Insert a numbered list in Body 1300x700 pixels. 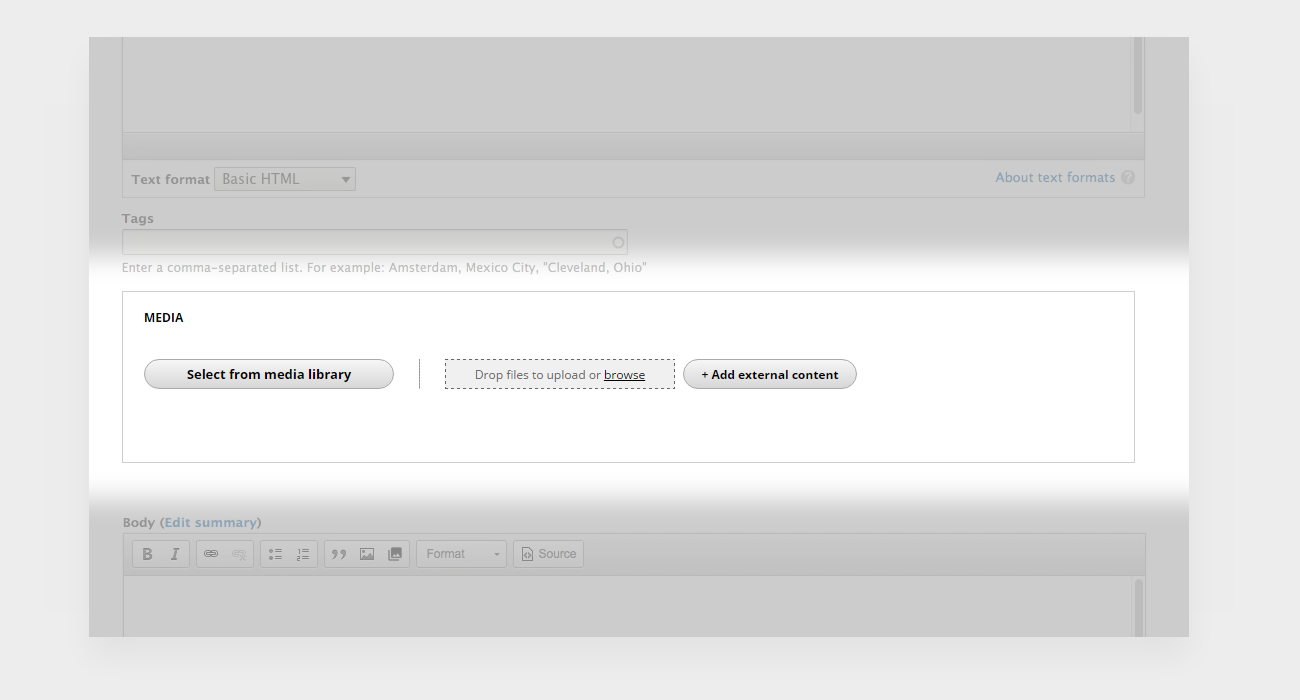pos(302,553)
